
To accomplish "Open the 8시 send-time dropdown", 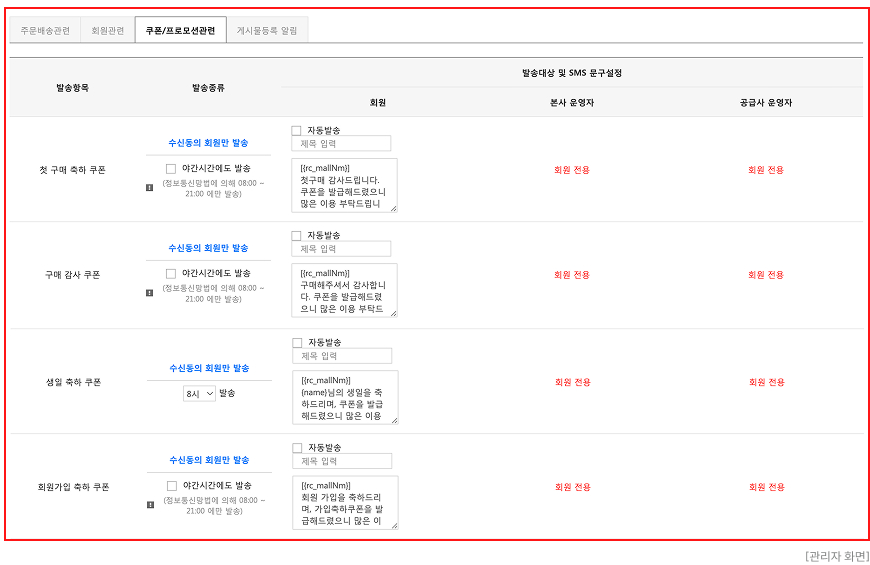I will [199, 394].
